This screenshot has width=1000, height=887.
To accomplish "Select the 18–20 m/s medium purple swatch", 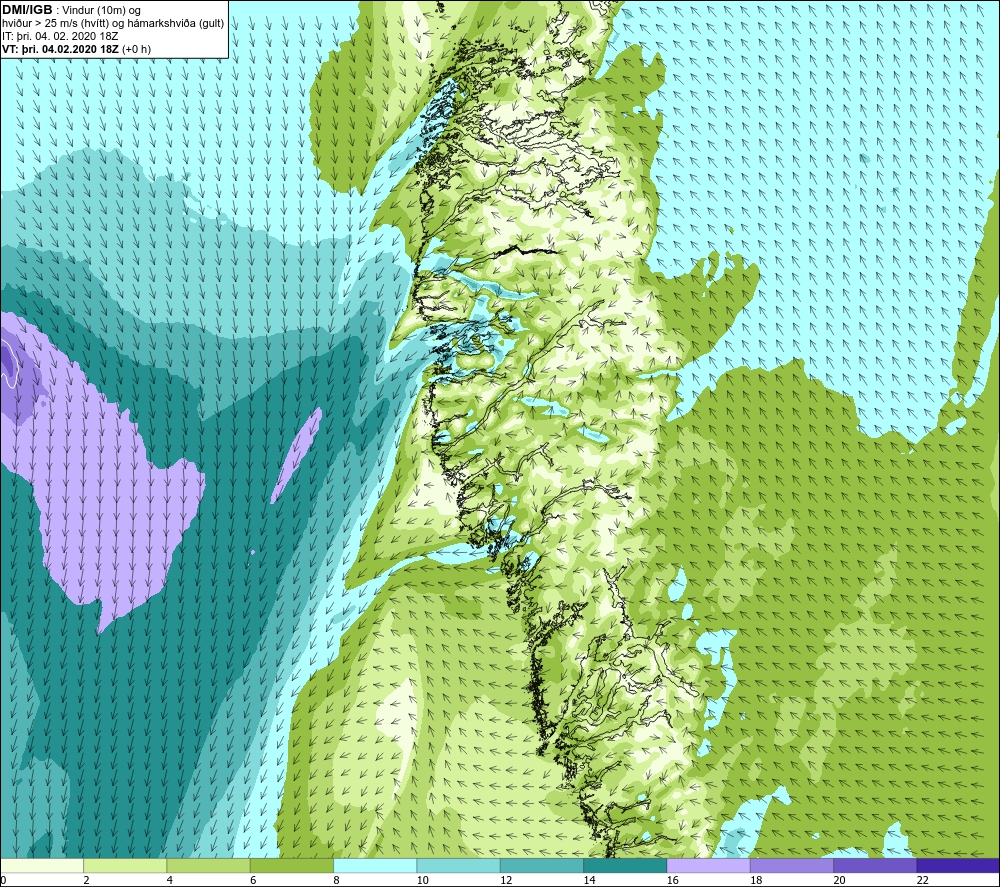I will pyautogui.click(x=791, y=865).
